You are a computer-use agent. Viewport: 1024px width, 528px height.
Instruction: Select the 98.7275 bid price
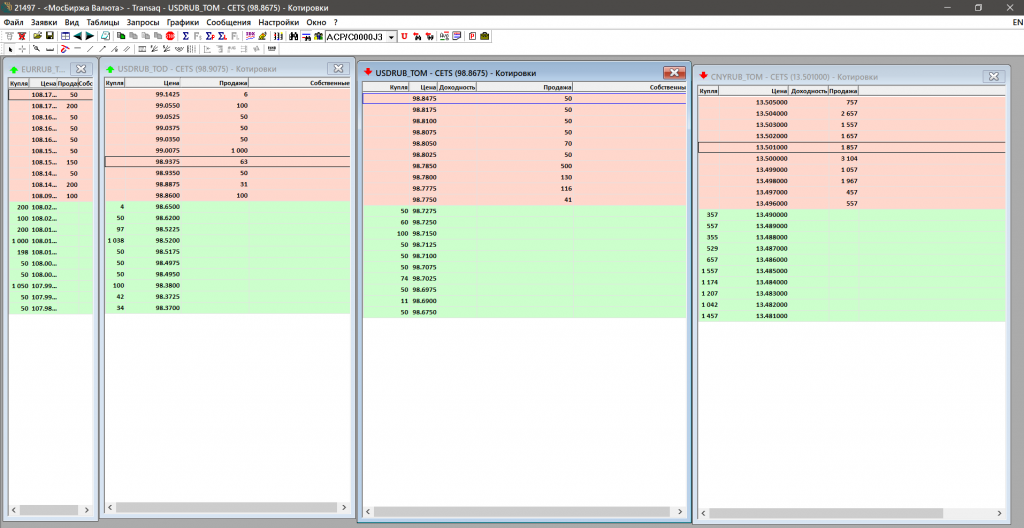pos(424,211)
